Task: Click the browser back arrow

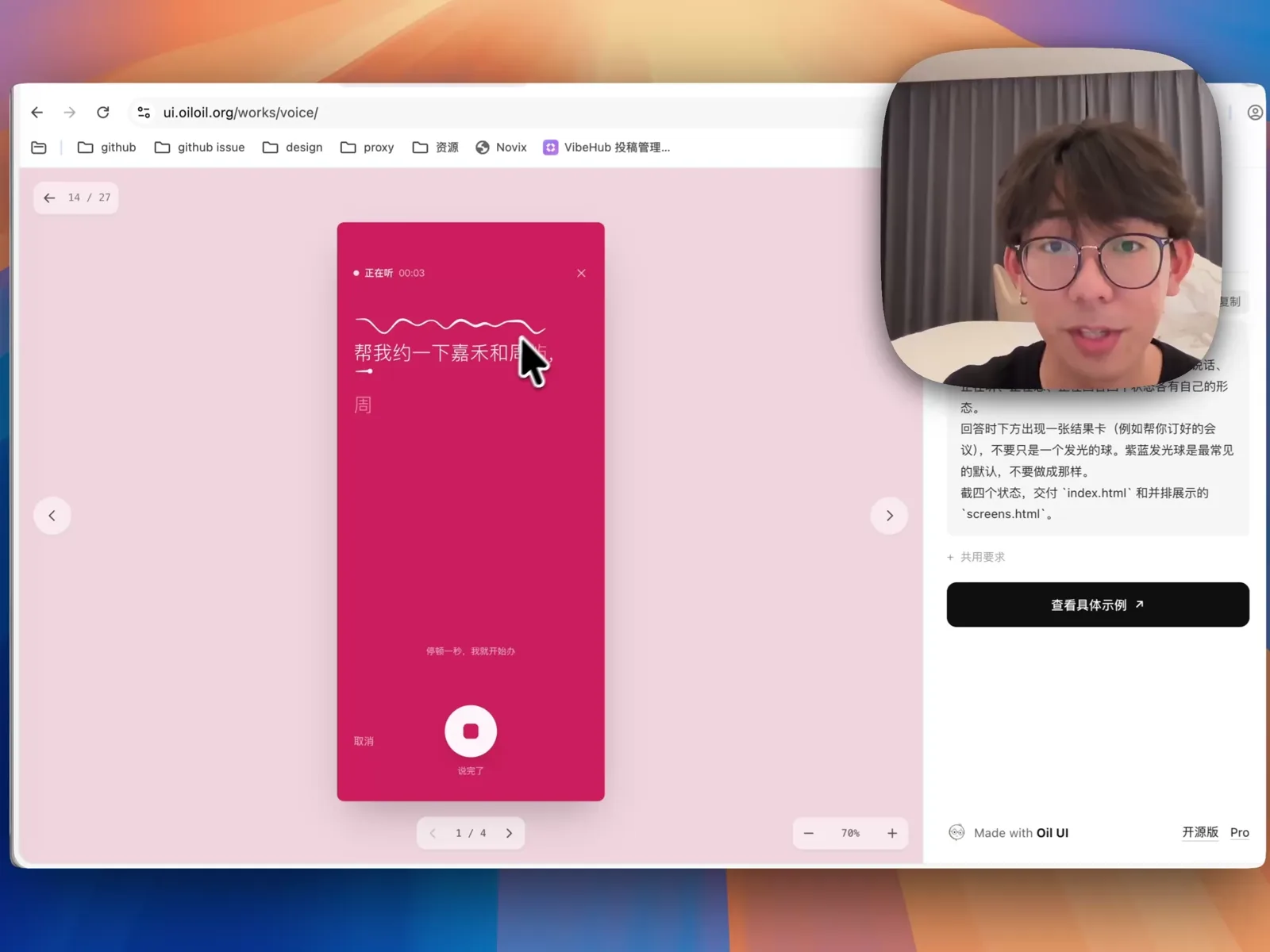Action: (x=37, y=113)
